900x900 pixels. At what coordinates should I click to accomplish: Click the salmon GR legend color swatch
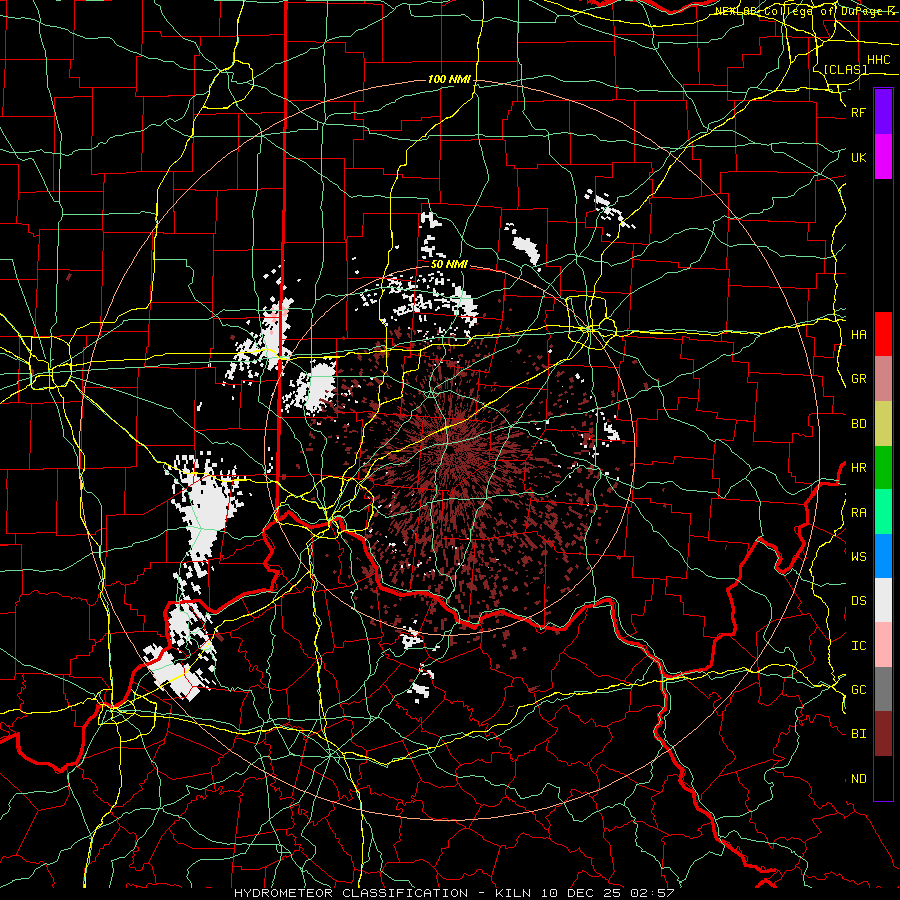(x=883, y=379)
